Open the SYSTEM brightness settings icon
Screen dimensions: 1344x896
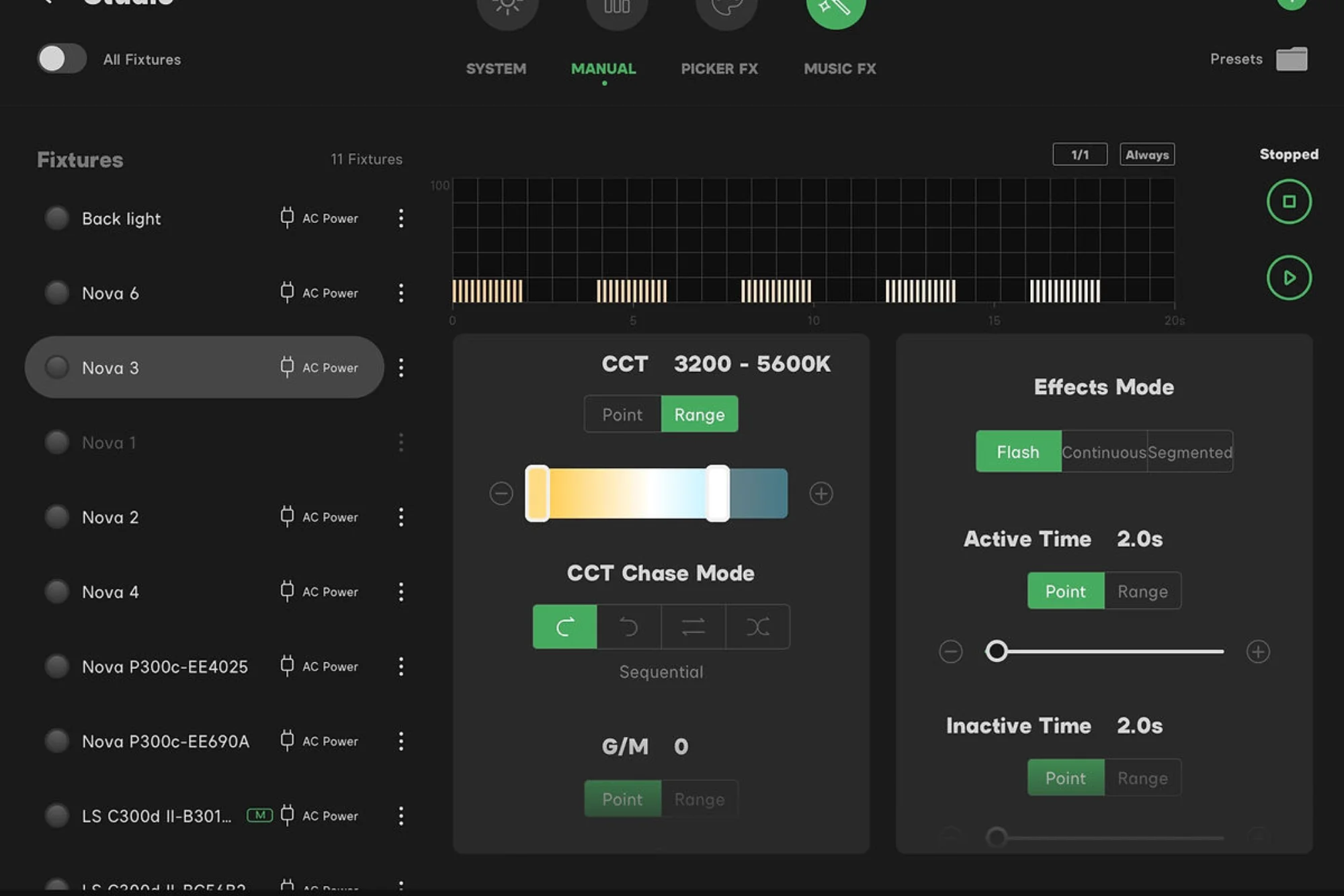click(508, 9)
